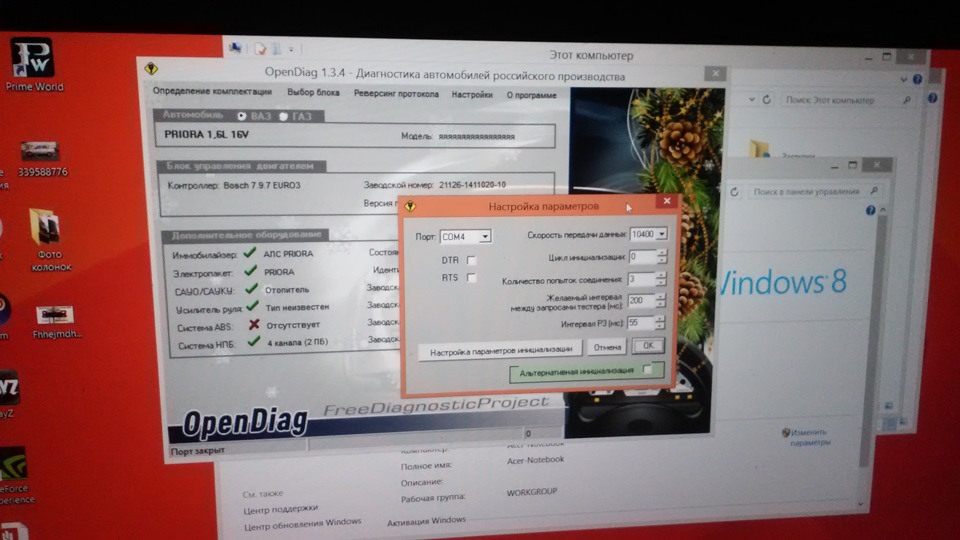Open the Настройки menu
960x540 pixels.
pyautogui.click(x=472, y=94)
